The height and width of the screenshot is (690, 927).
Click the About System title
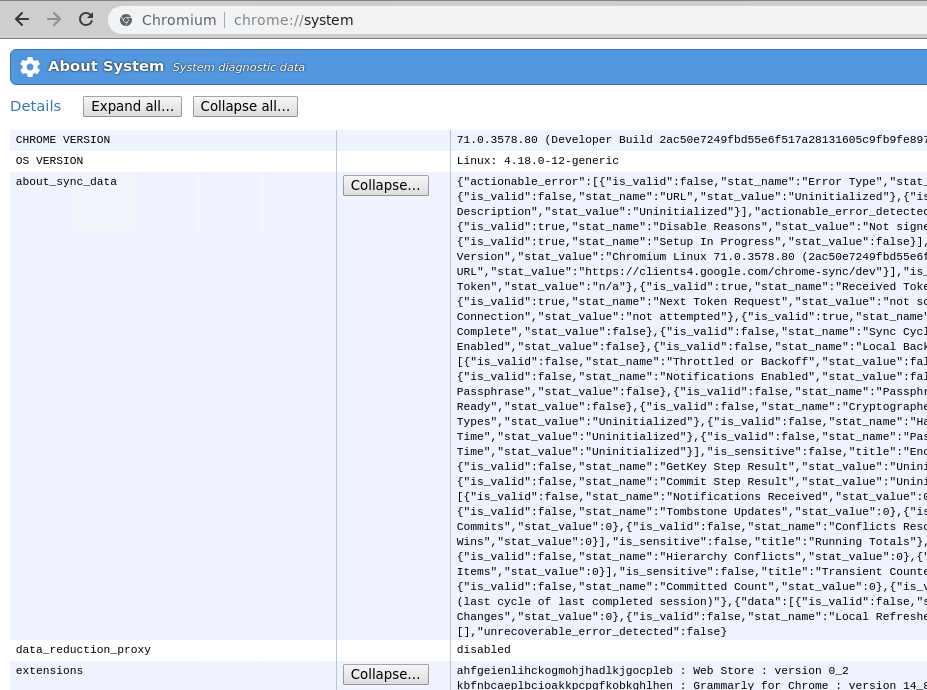click(106, 66)
